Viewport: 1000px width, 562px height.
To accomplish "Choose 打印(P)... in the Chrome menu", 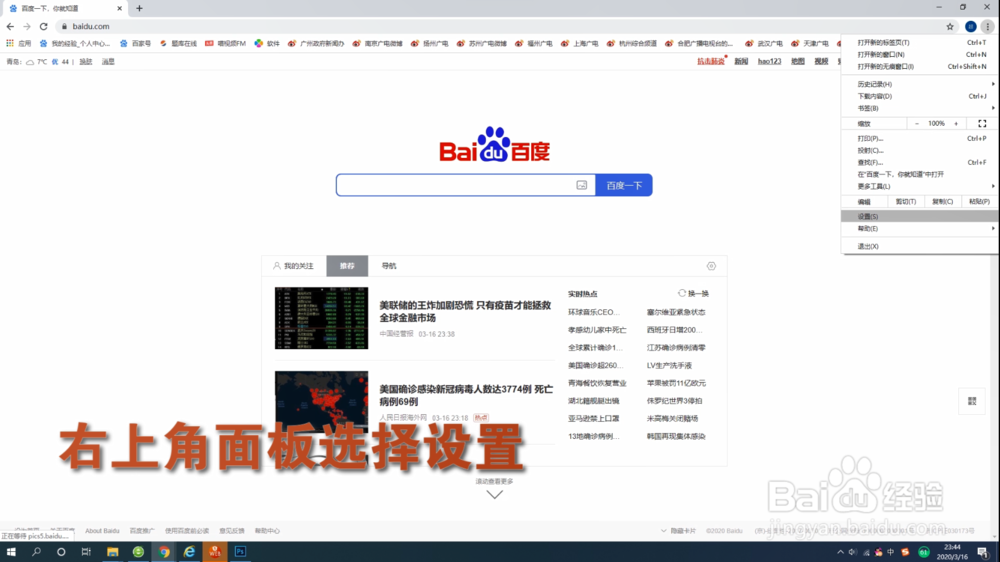I will pyautogui.click(x=920, y=138).
